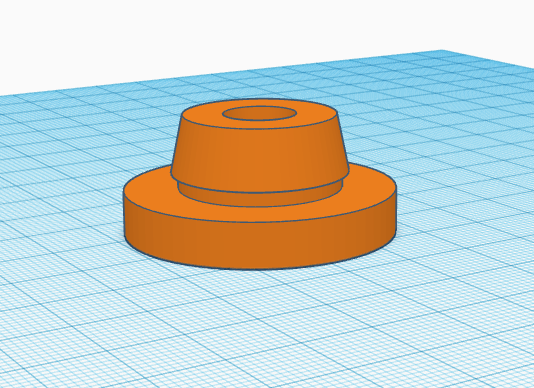534x388 pixels.
Task: Click the vertical side wall of base disc
Action: (260, 245)
